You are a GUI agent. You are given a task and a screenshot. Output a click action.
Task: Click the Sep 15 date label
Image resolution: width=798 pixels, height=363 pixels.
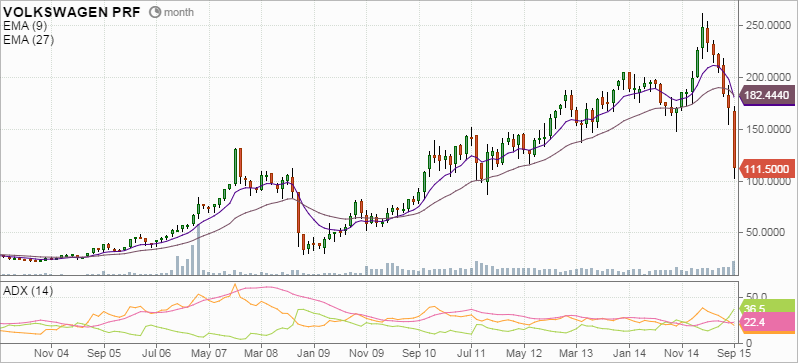point(733,352)
